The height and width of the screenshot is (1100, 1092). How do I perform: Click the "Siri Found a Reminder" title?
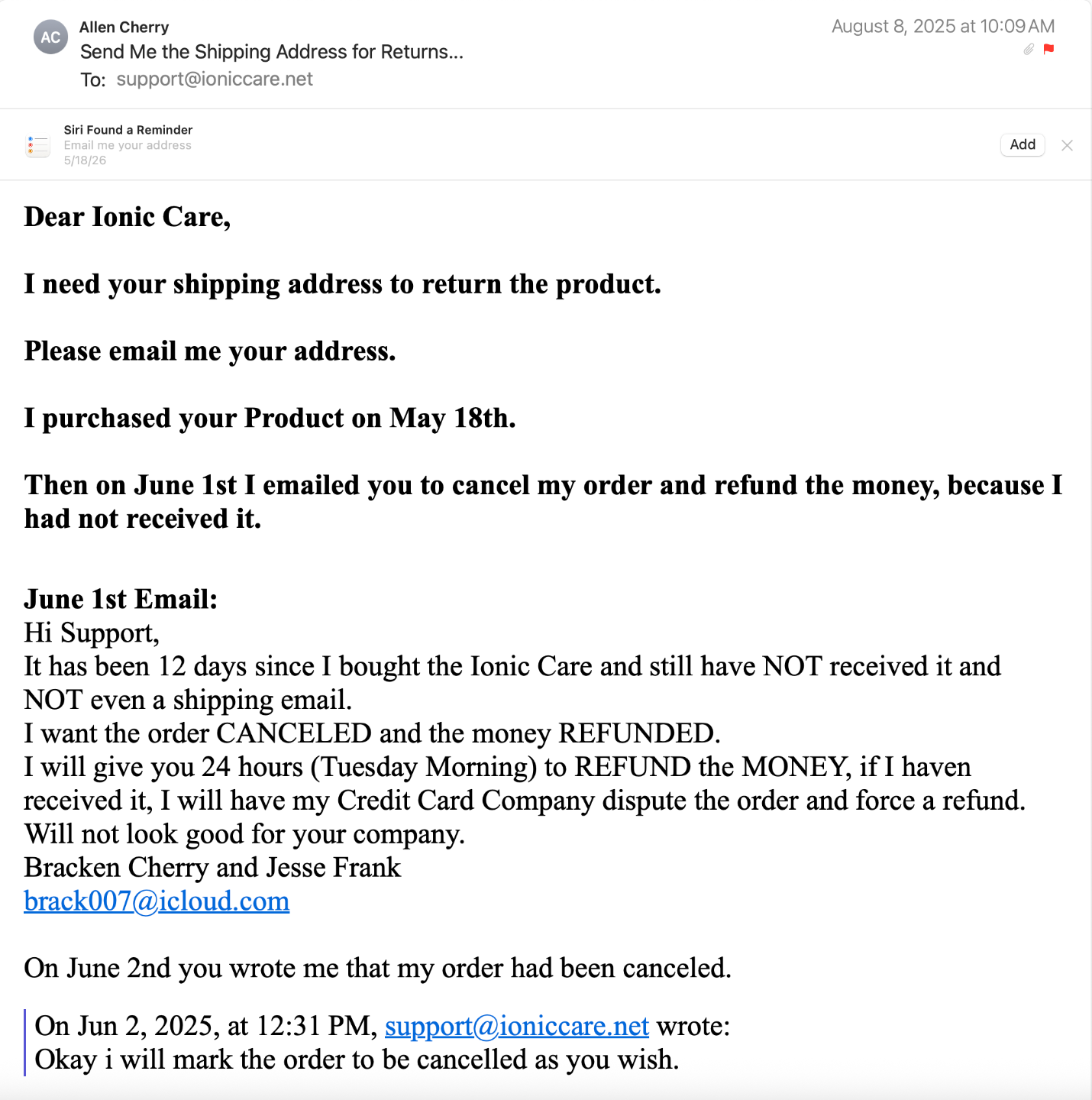coord(128,130)
